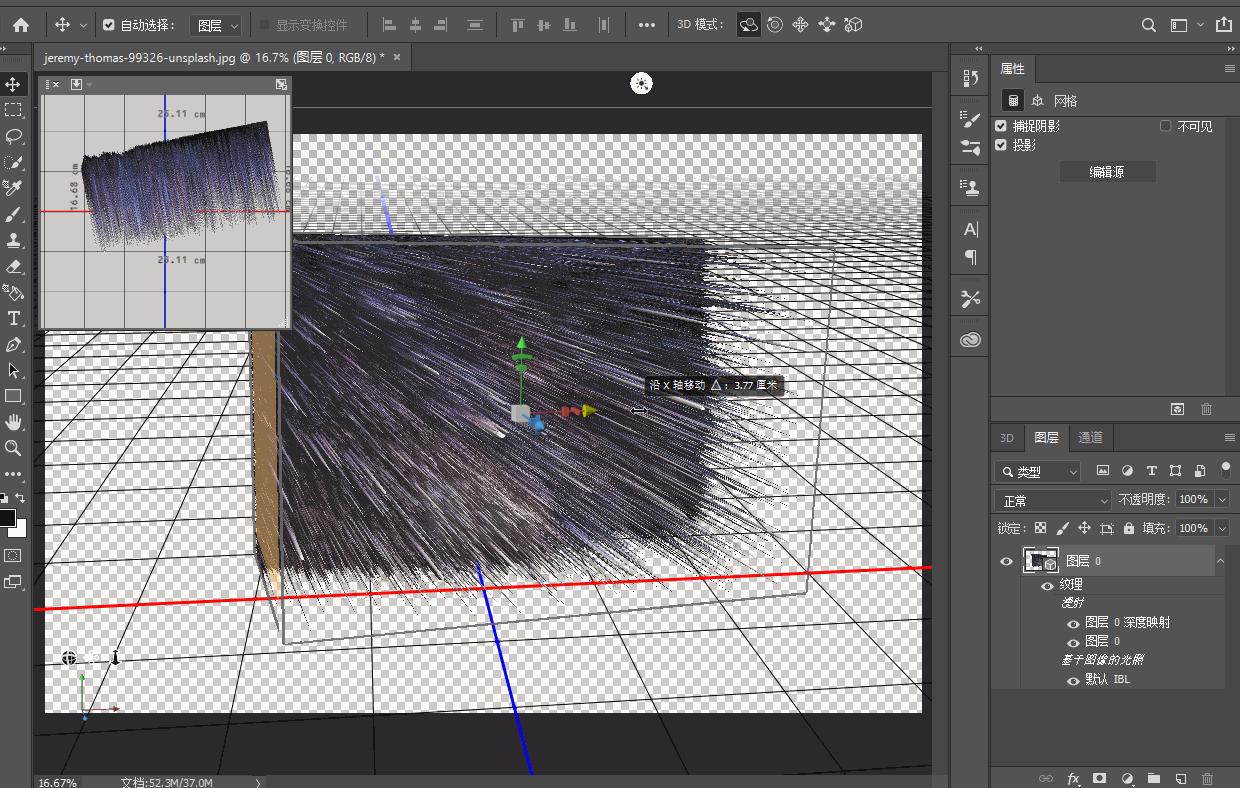Click the 3D rotate object mode icon

pyautogui.click(x=748, y=25)
